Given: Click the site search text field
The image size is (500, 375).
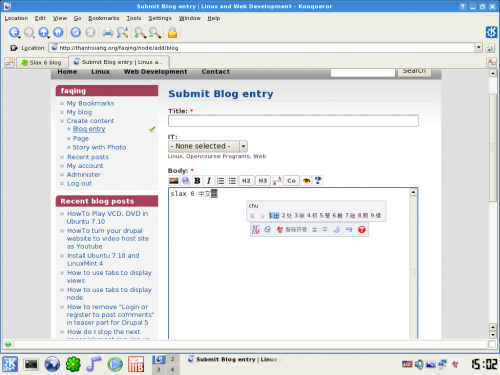Looking at the screenshot, I should pyautogui.click(x=363, y=72).
